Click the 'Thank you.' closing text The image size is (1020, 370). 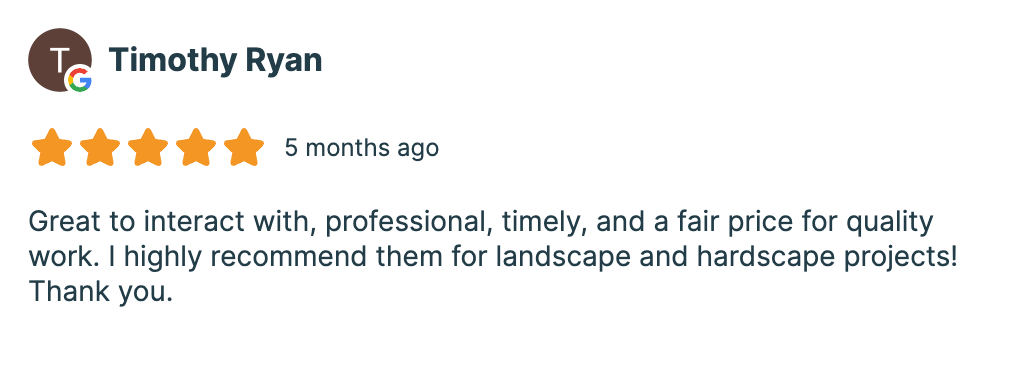coord(101,292)
